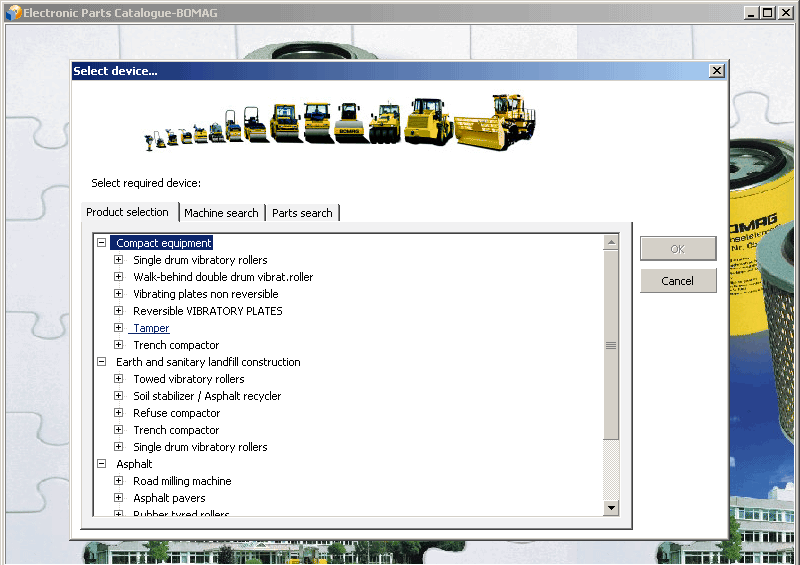Screen dimensions: 800x565
Task: Expand the Tamper tree node
Action: pos(118,328)
